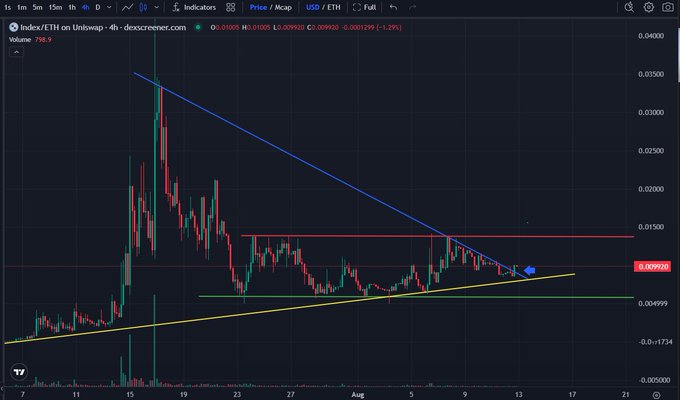Select the 1s timeframe
The width and height of the screenshot is (680, 400).
point(7,7)
